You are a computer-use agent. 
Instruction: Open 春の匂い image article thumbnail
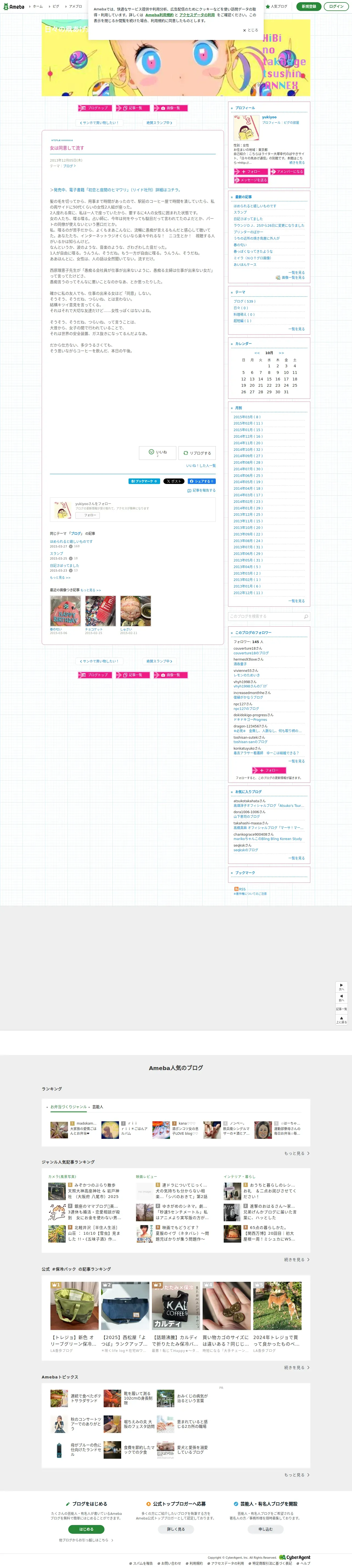pos(65,611)
